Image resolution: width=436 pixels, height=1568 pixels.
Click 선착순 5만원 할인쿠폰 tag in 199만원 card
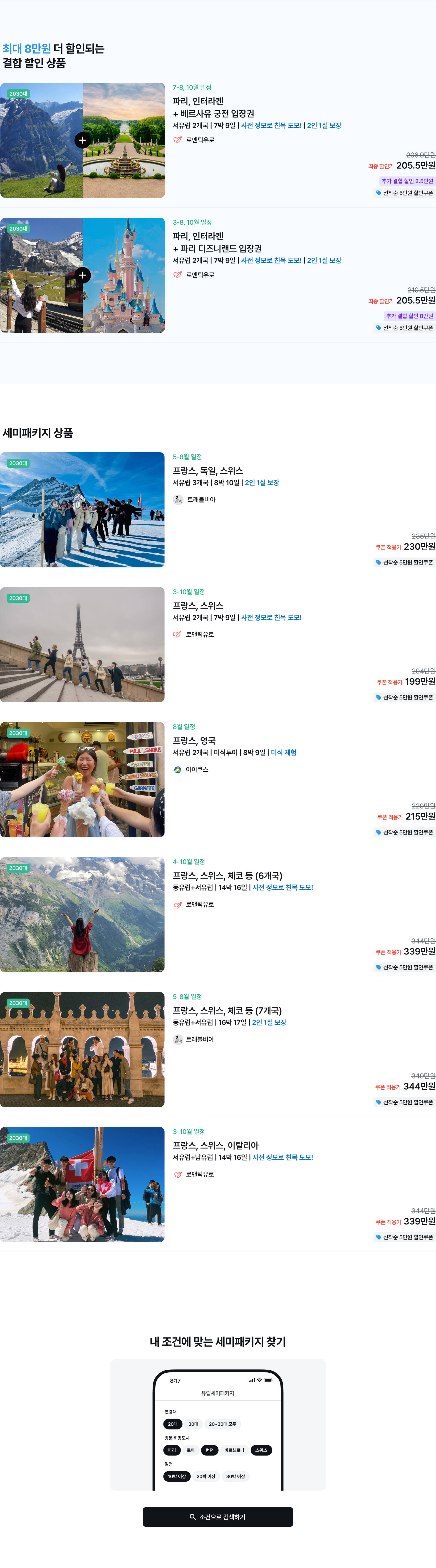pos(404,698)
